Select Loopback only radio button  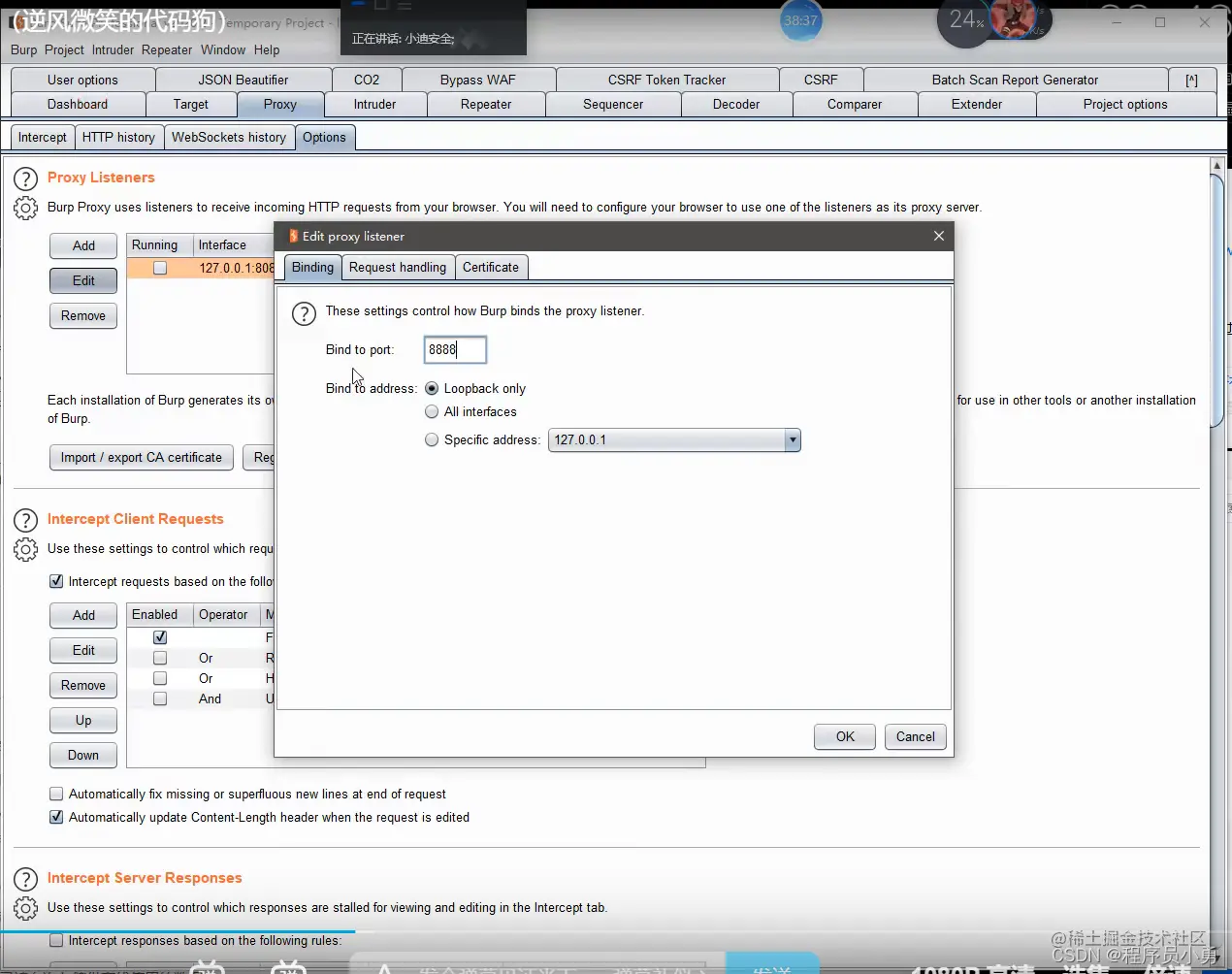[432, 388]
